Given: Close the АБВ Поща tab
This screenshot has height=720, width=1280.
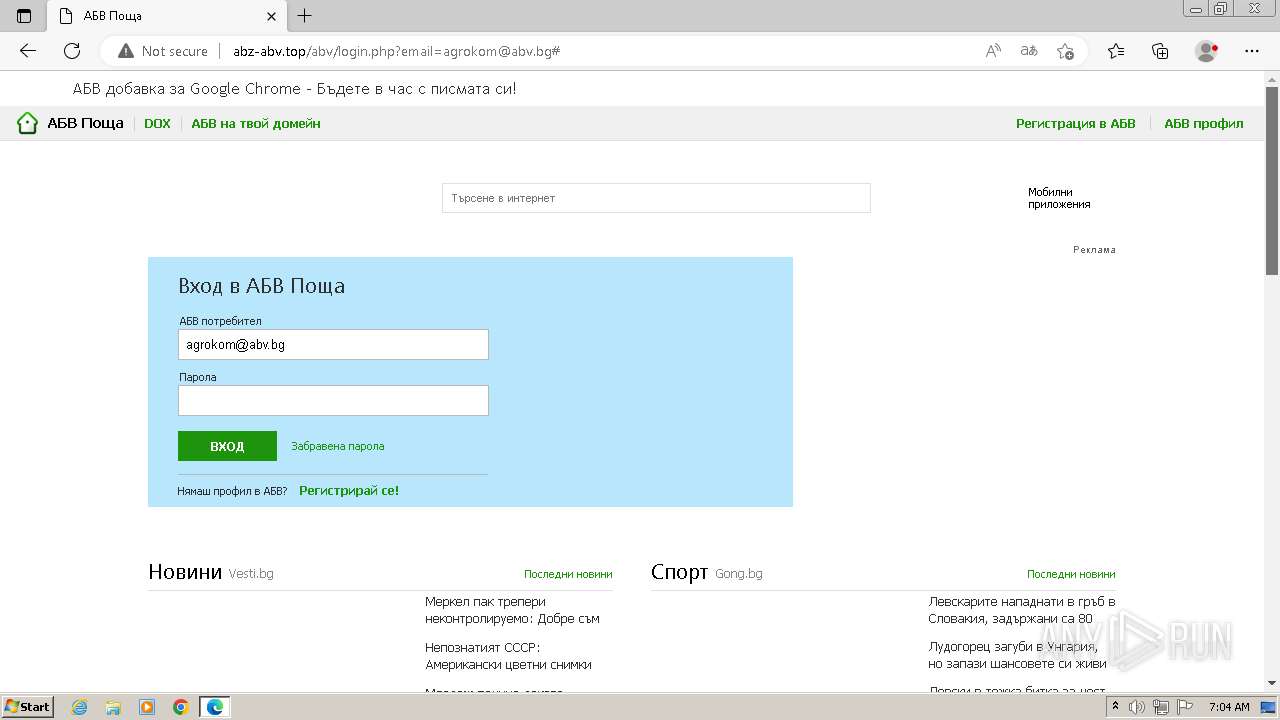Looking at the screenshot, I should click(271, 16).
